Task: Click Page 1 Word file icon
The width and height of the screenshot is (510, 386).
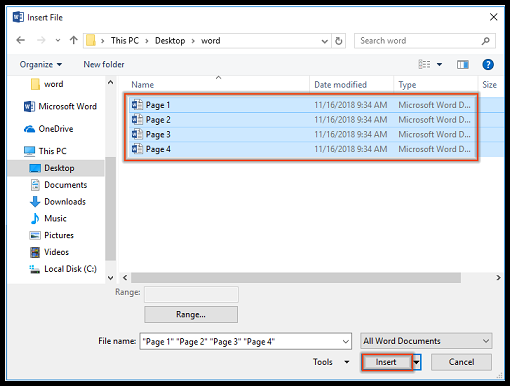Action: [x=137, y=105]
